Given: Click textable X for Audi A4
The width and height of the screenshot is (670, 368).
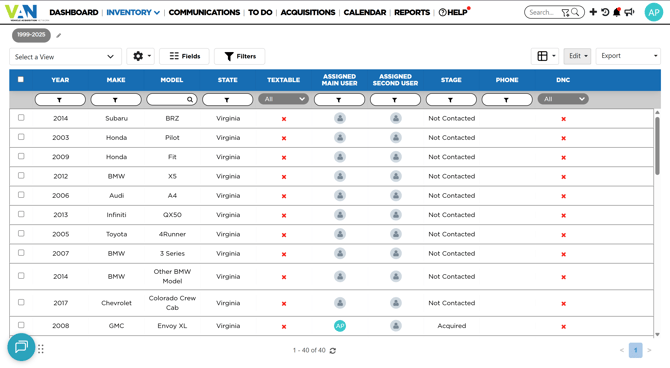Looking at the screenshot, I should click(x=284, y=196).
